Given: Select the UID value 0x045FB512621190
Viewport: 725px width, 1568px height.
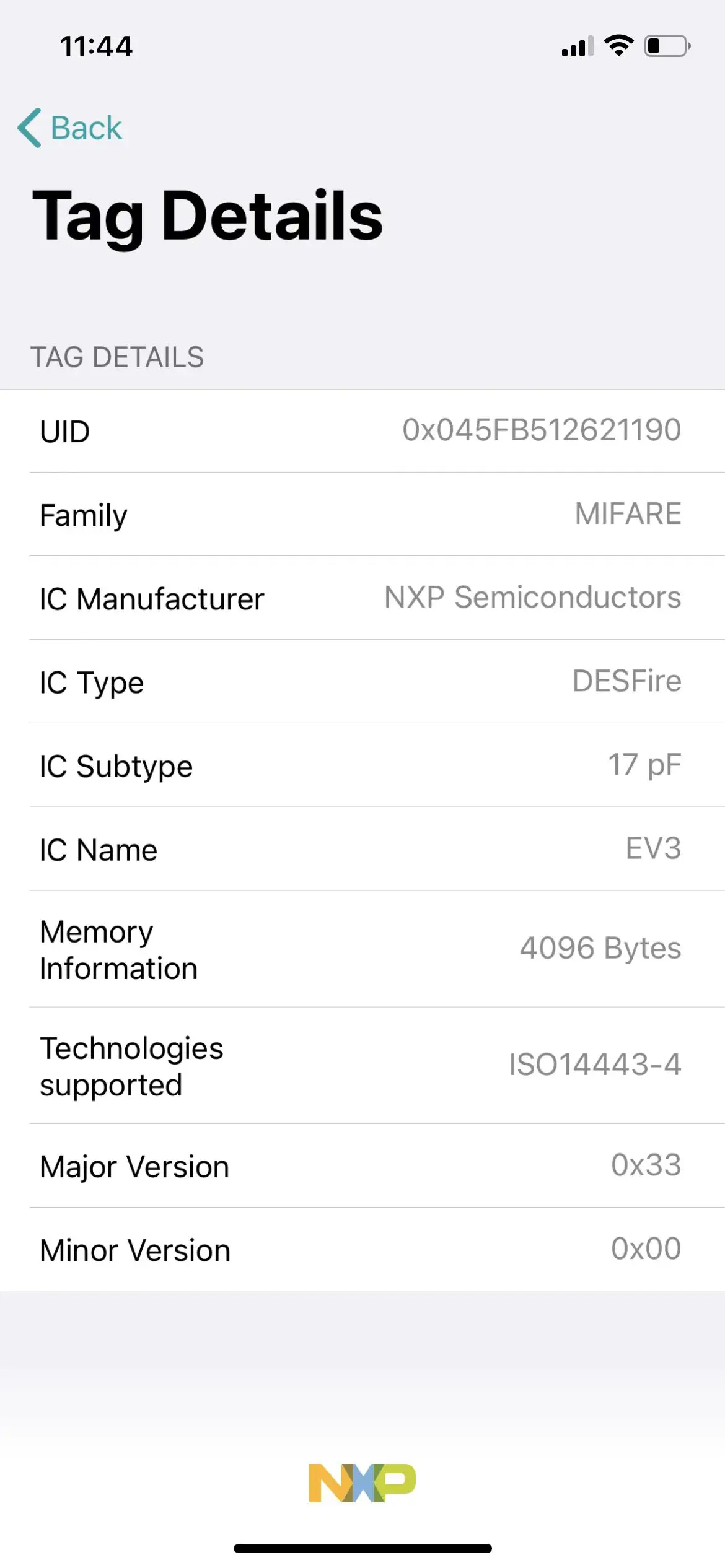Looking at the screenshot, I should point(542,430).
